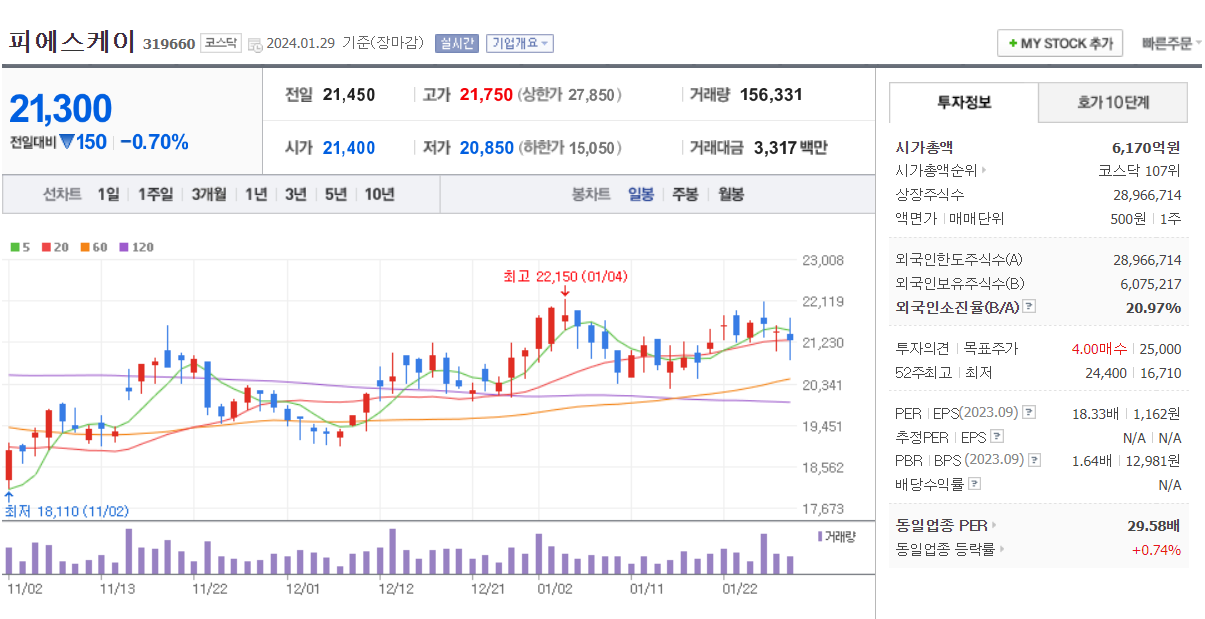The image size is (1205, 619).
Task: Click the 거래량 value 156,331
Action: [771, 95]
